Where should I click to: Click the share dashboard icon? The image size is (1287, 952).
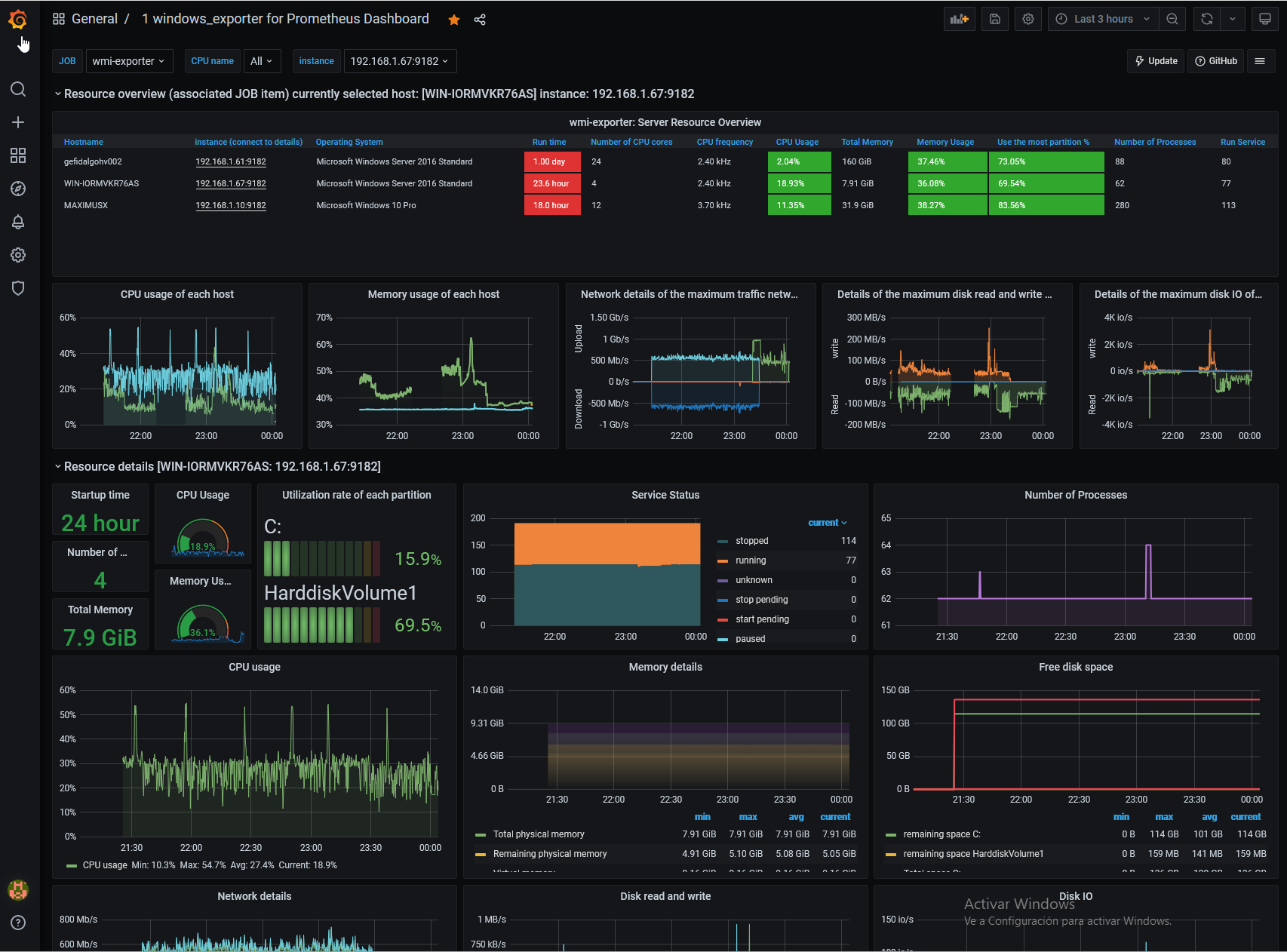point(480,20)
